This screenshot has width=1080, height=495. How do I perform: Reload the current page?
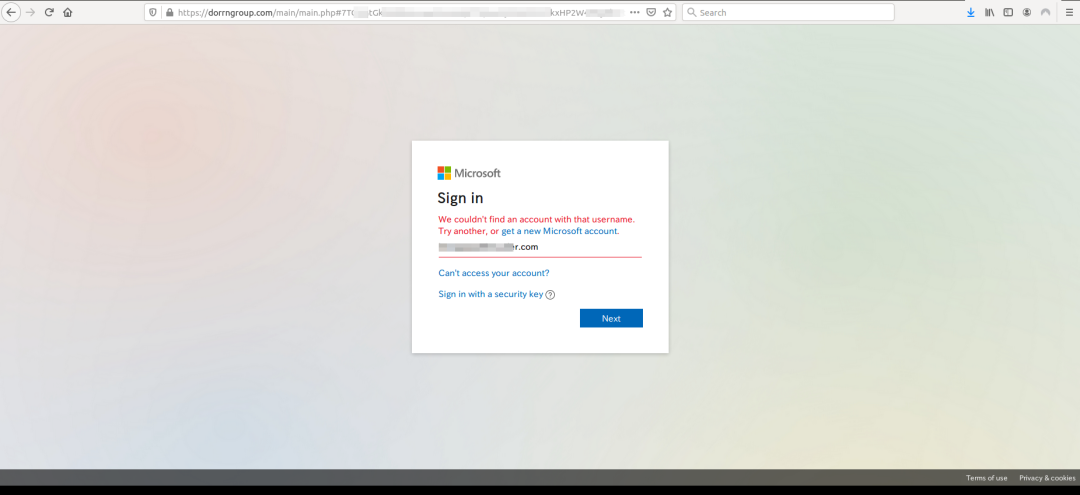coord(49,13)
